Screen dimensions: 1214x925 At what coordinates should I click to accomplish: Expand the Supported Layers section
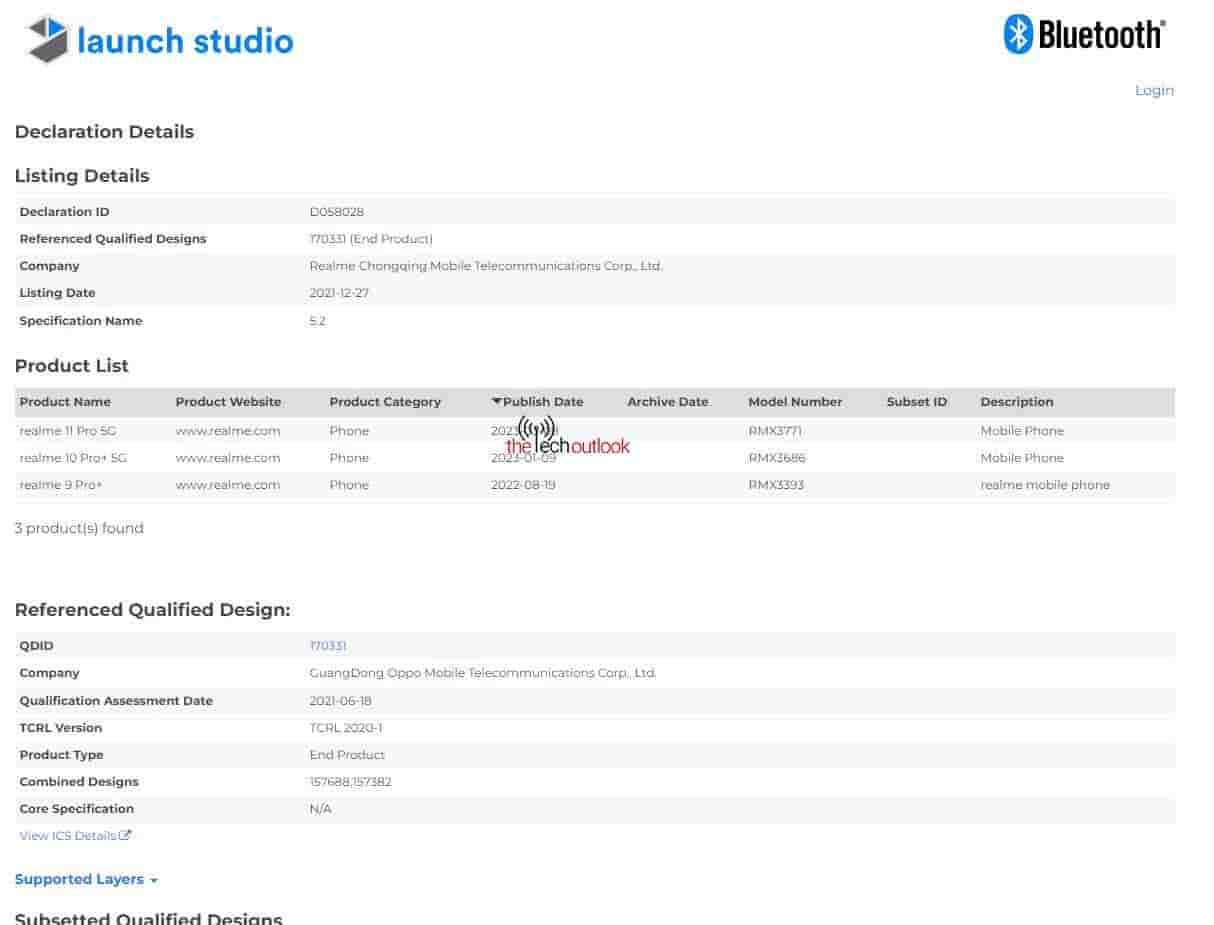[86, 879]
